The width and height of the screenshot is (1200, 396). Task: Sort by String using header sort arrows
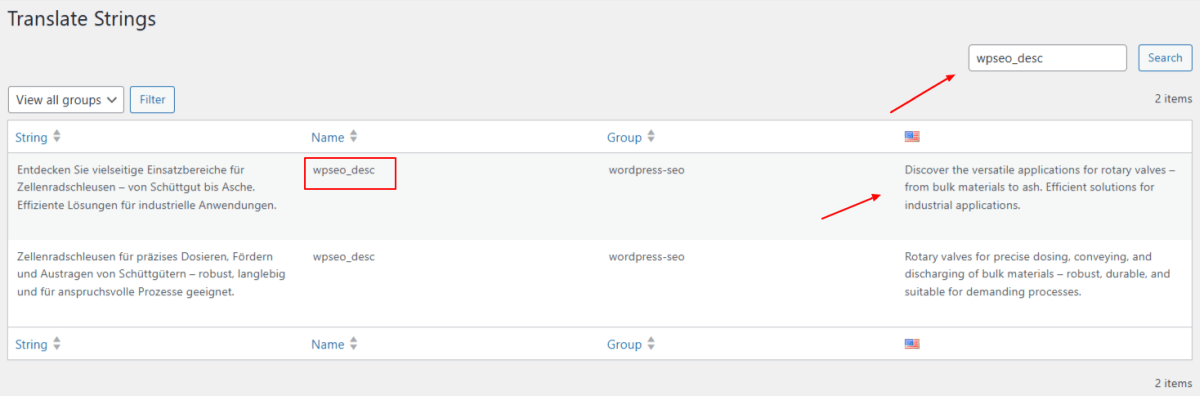tap(57, 137)
